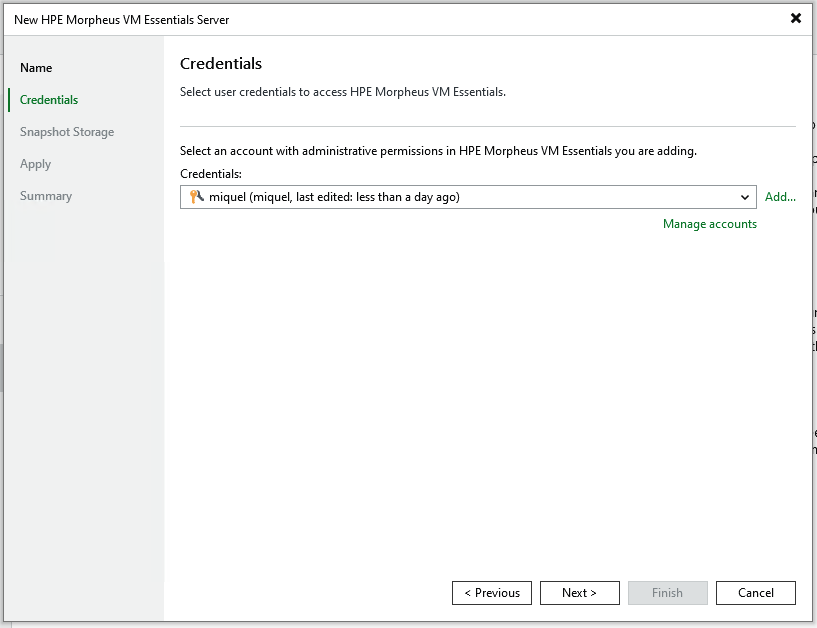The image size is (817, 628).
Task: Select the Credentials wizard step
Action: [x=49, y=100]
